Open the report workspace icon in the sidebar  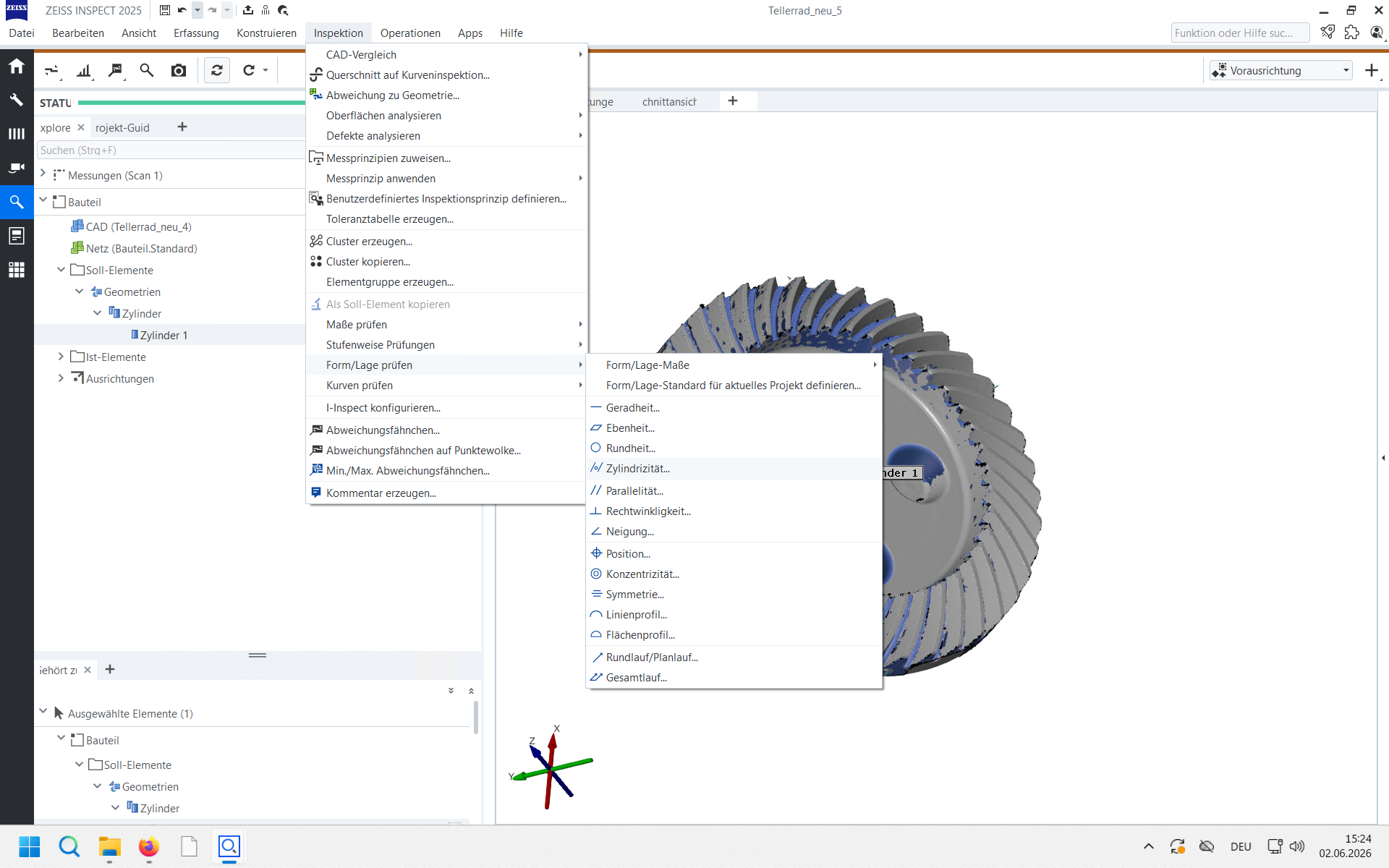pyautogui.click(x=17, y=236)
